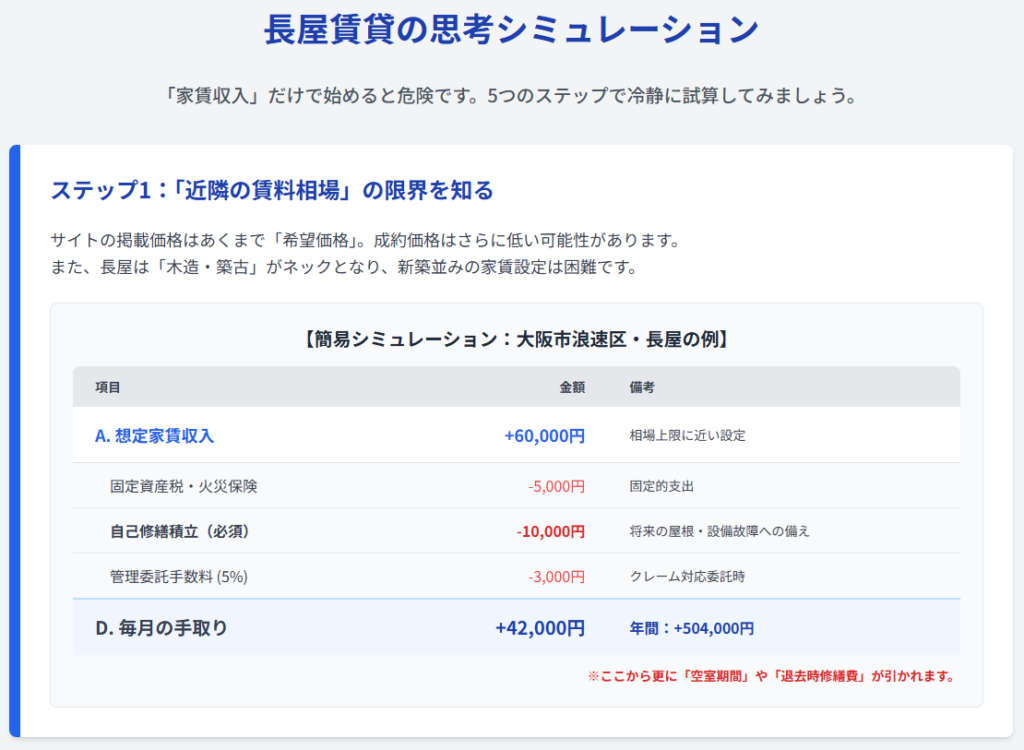Click the -10,000円 amount in red
The height and width of the screenshot is (750, 1024).
point(550,531)
